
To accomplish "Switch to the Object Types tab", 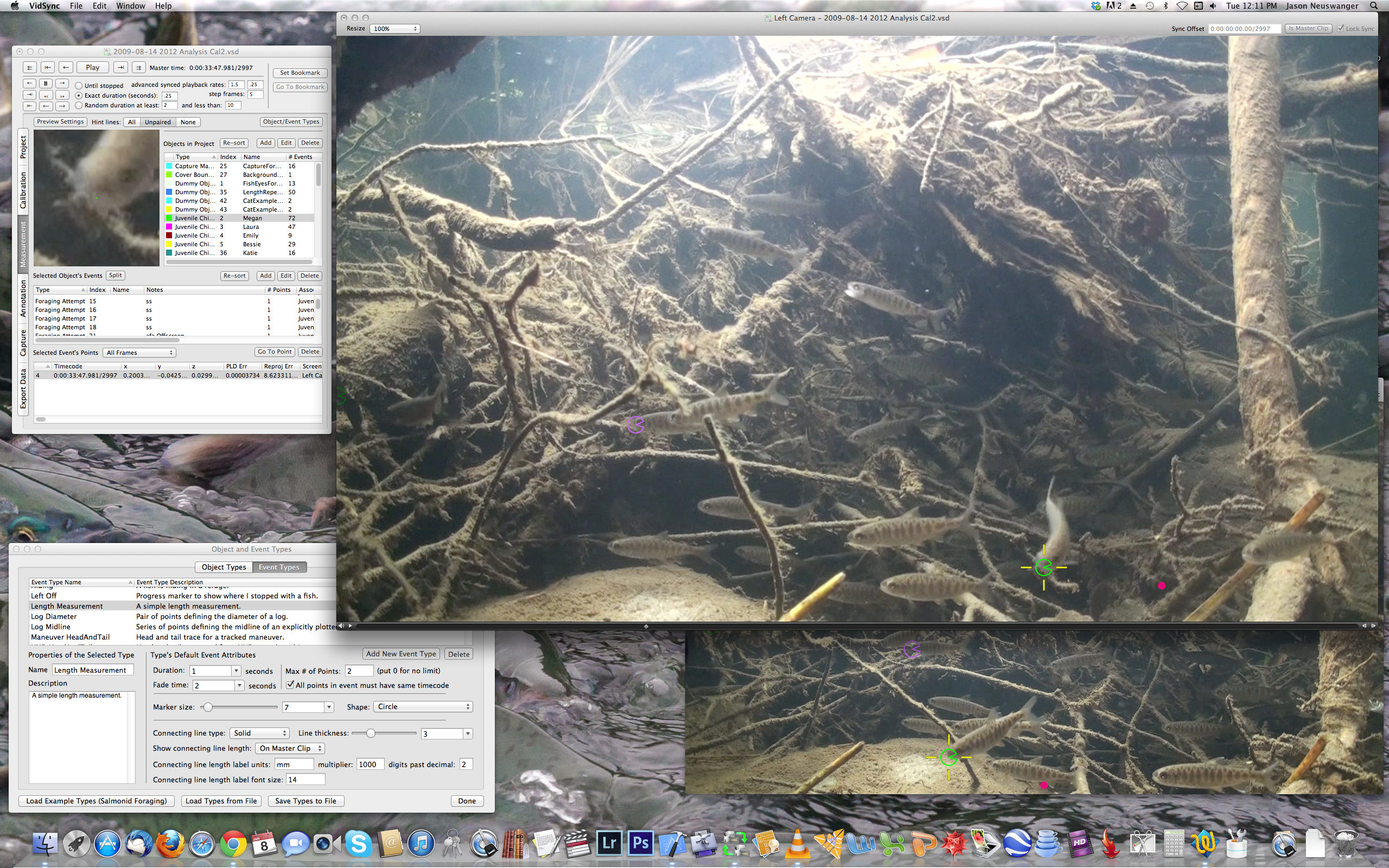I will pos(224,567).
